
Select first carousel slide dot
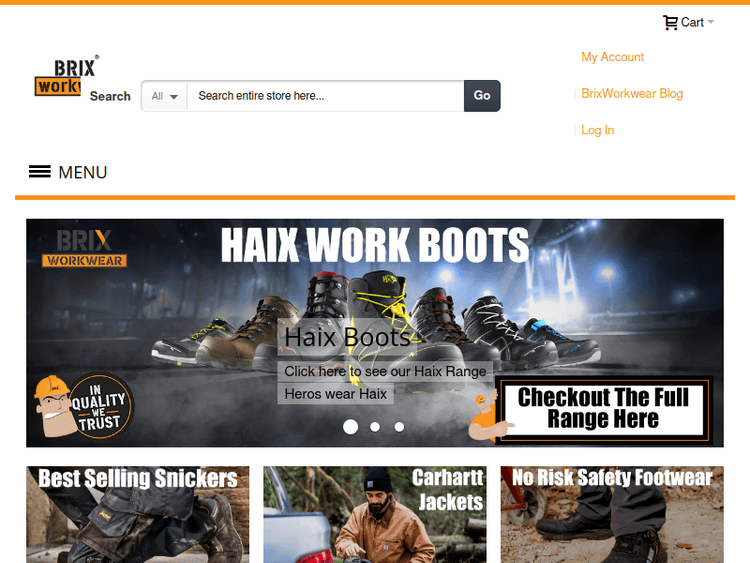(x=351, y=427)
